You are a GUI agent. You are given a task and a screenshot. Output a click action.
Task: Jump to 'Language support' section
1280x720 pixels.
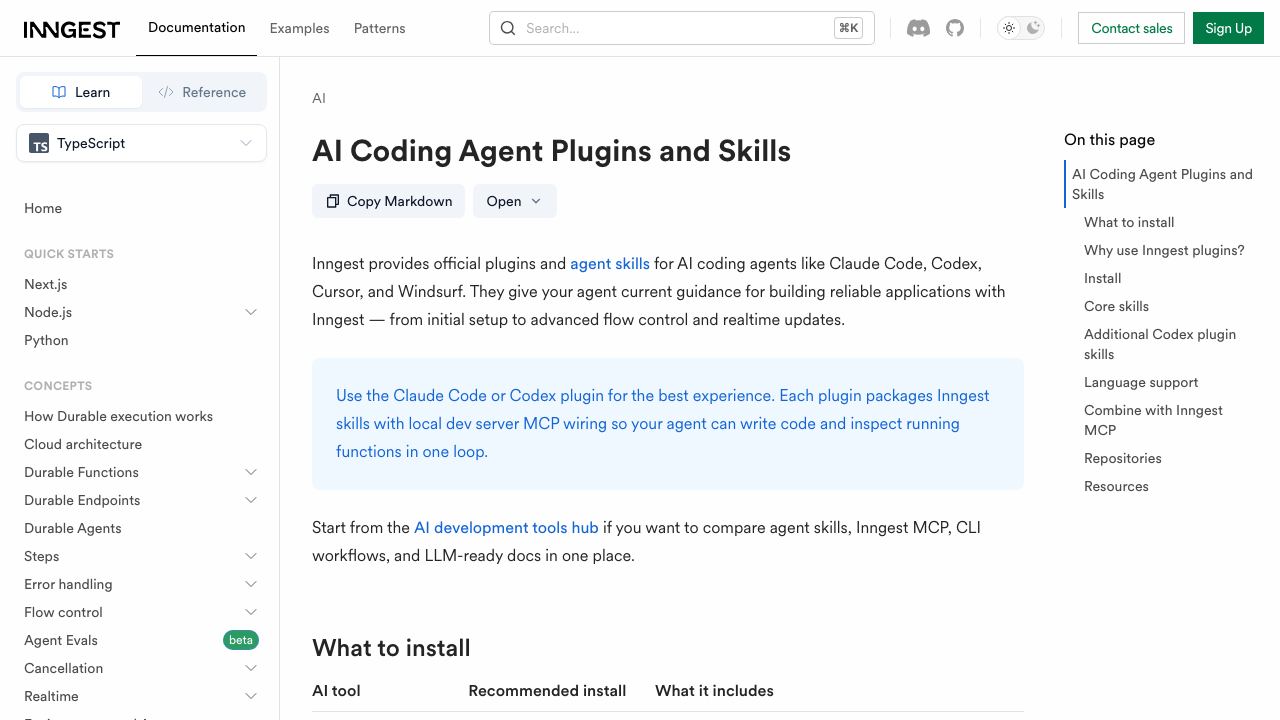[1141, 382]
